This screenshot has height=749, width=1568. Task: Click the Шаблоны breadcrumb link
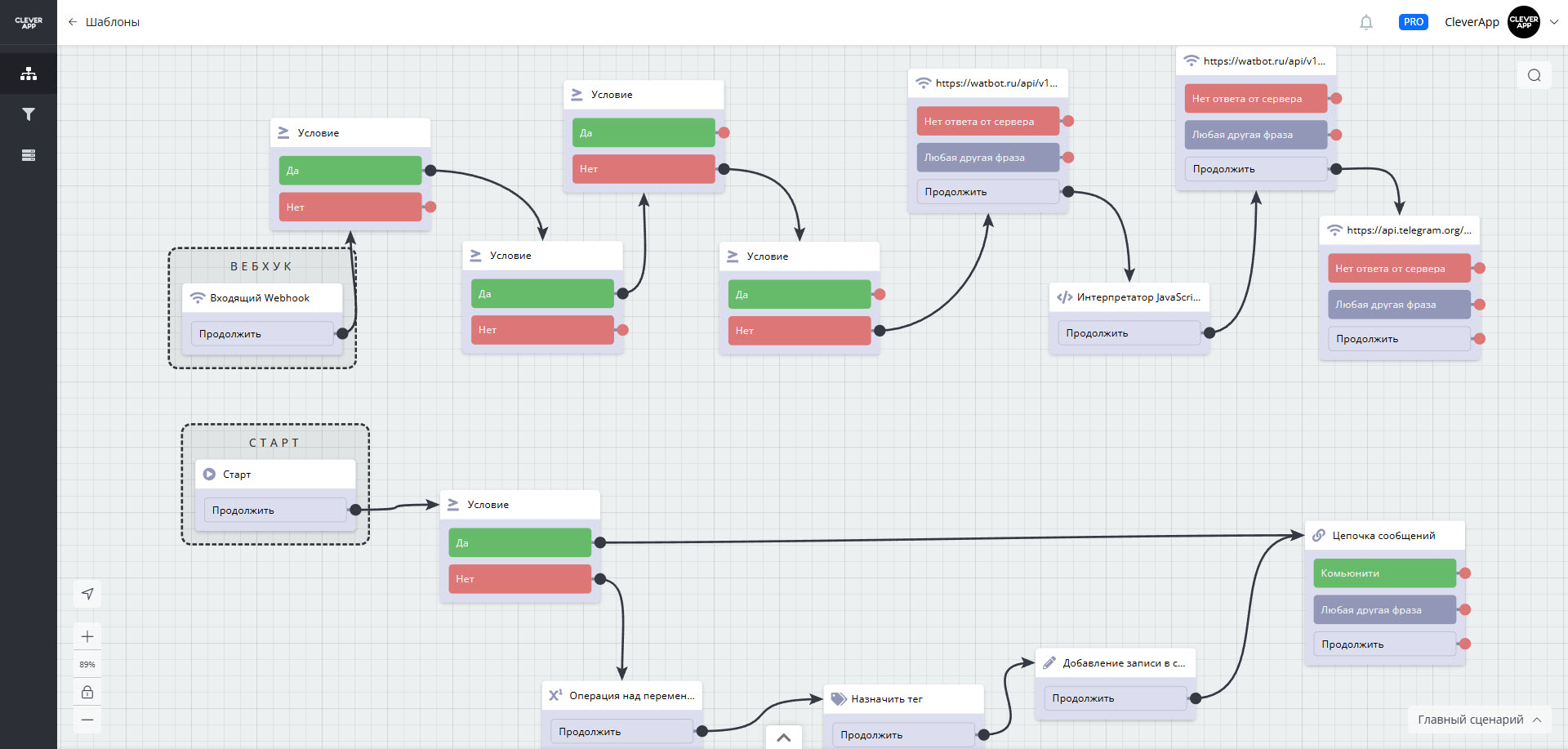(x=113, y=22)
